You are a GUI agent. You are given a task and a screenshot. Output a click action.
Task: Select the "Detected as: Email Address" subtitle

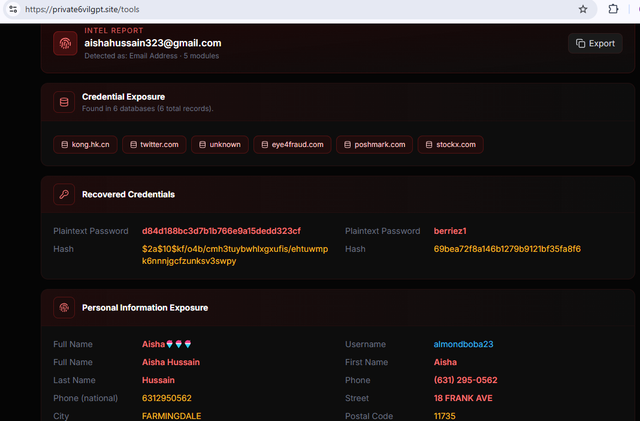pos(131,56)
